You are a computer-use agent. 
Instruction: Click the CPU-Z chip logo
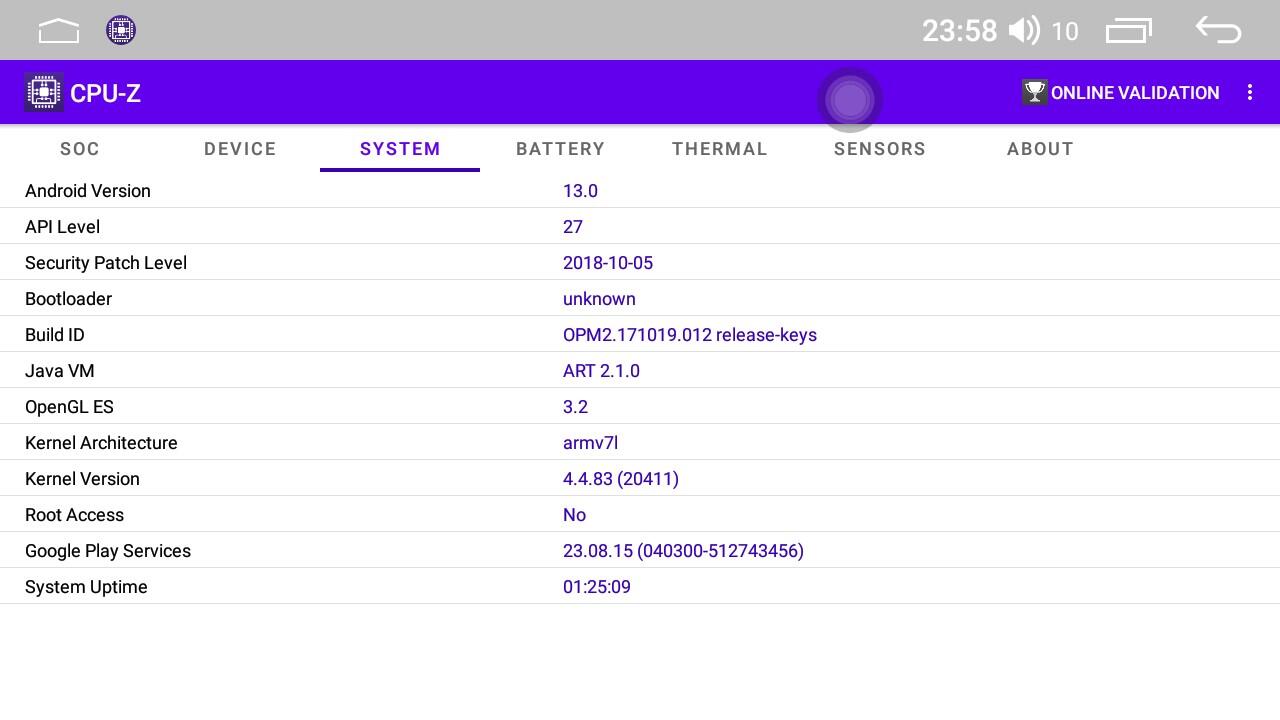pyautogui.click(x=44, y=93)
